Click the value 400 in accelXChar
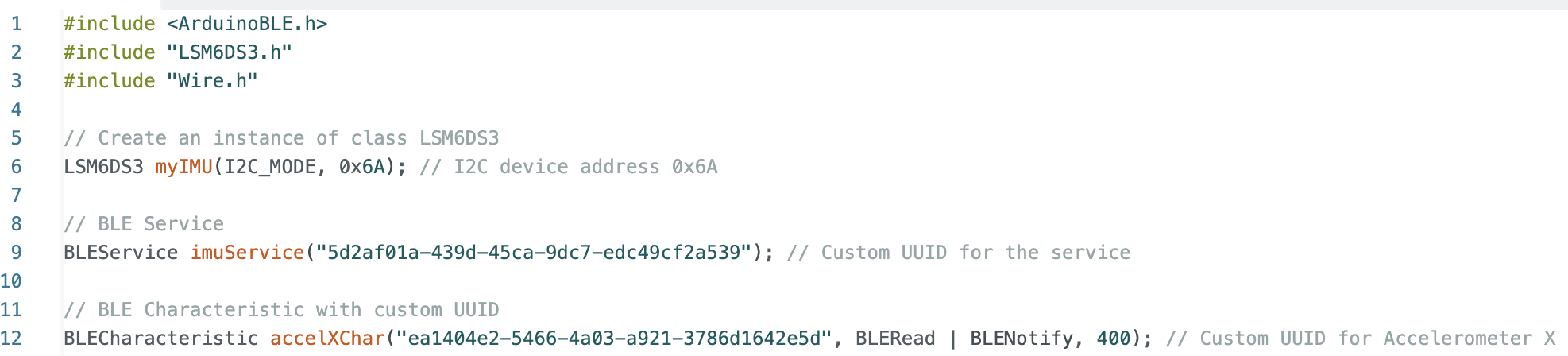The height and width of the screenshot is (356, 1568). 1113,339
